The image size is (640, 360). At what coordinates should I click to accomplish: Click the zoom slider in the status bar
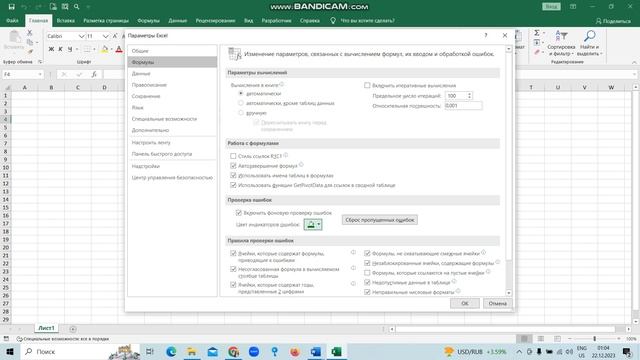(x=595, y=339)
